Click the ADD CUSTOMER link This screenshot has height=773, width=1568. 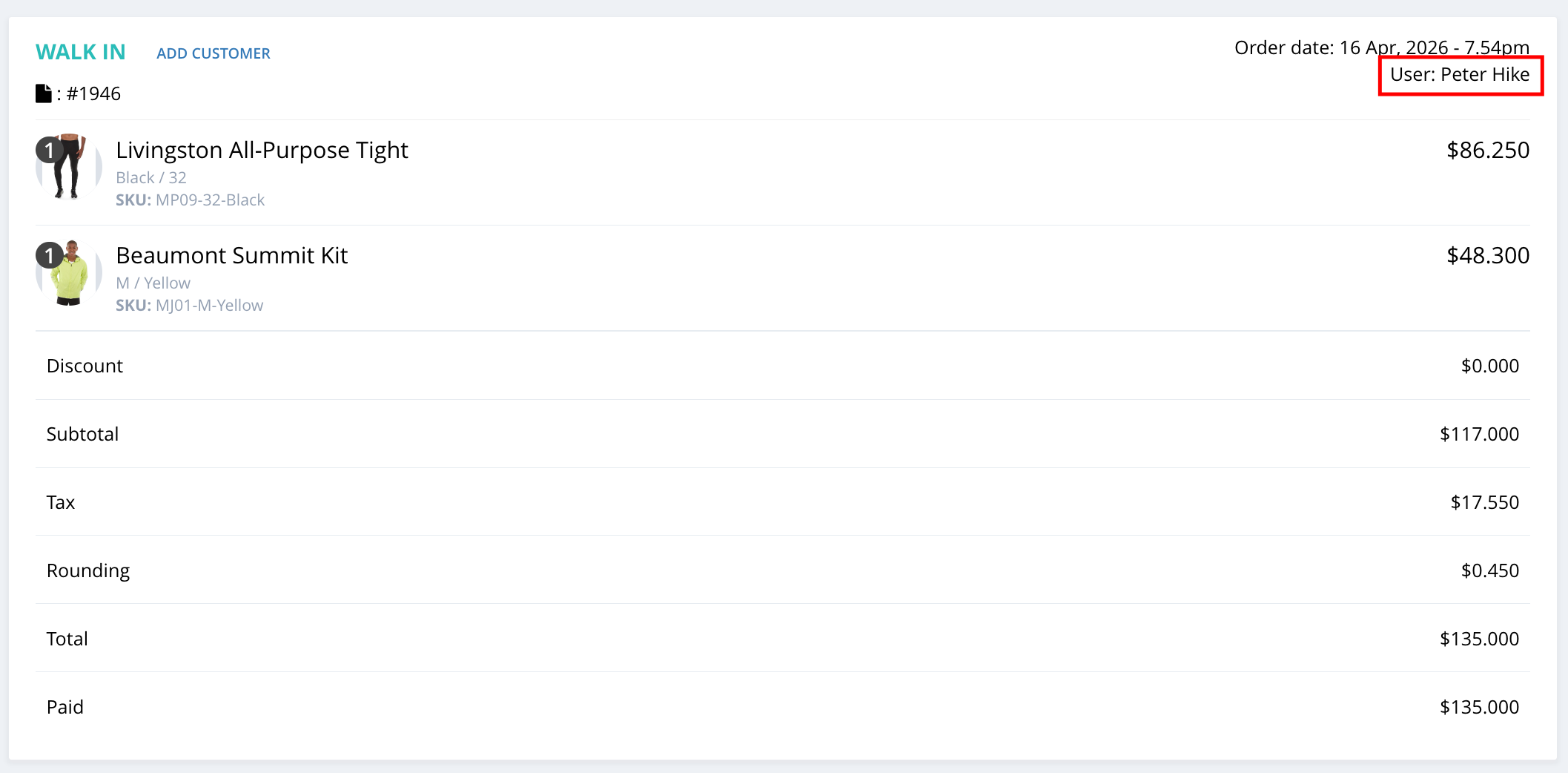213,53
